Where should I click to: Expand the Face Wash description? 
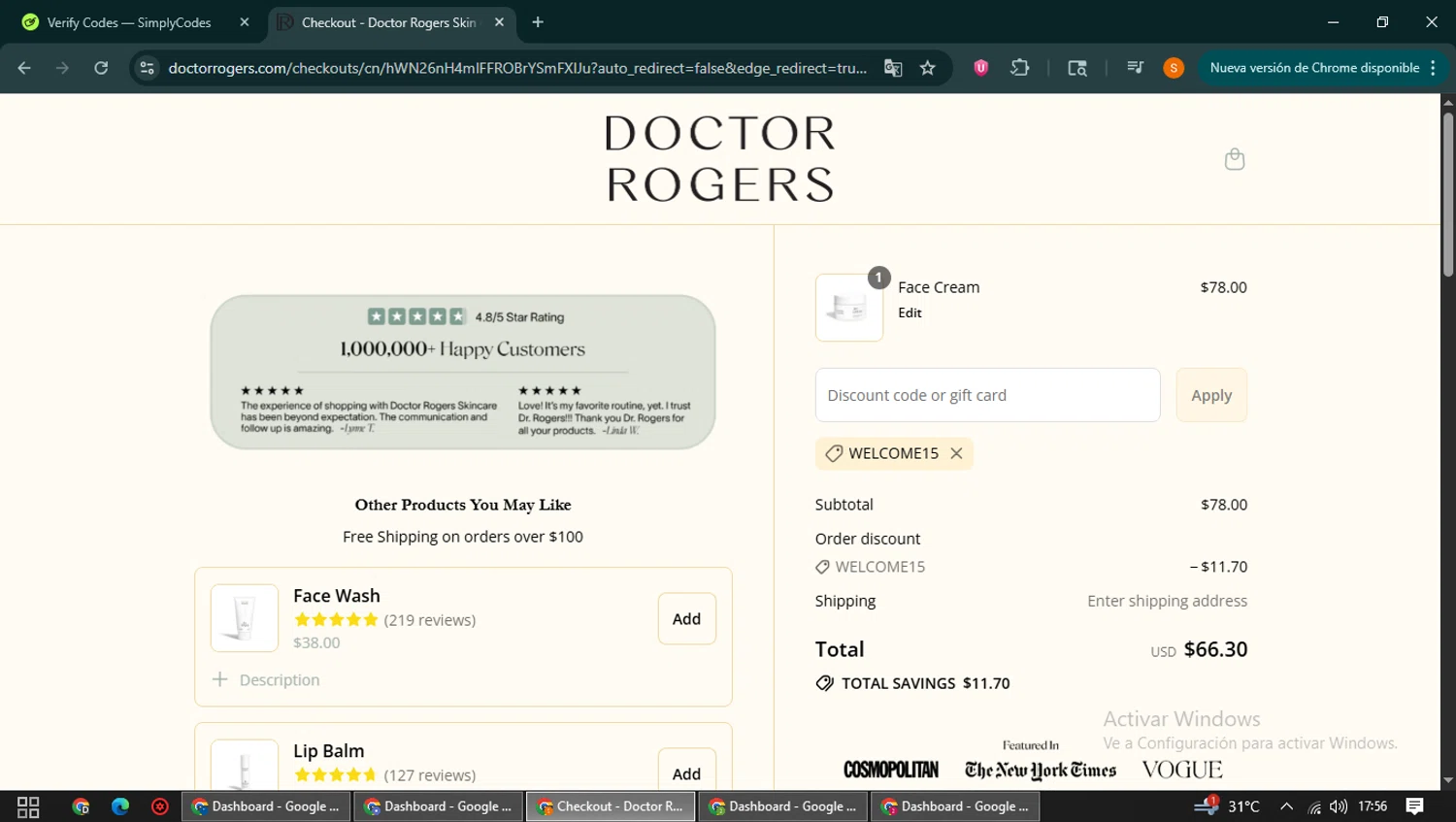(266, 679)
